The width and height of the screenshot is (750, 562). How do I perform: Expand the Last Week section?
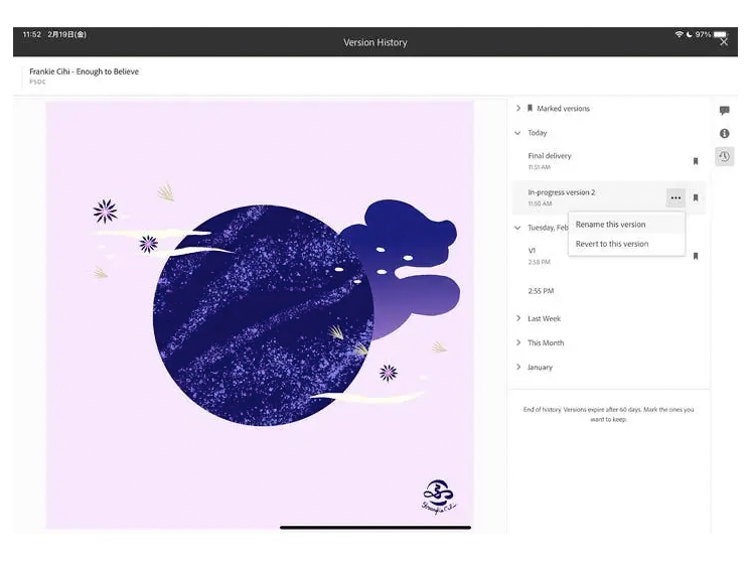518,318
